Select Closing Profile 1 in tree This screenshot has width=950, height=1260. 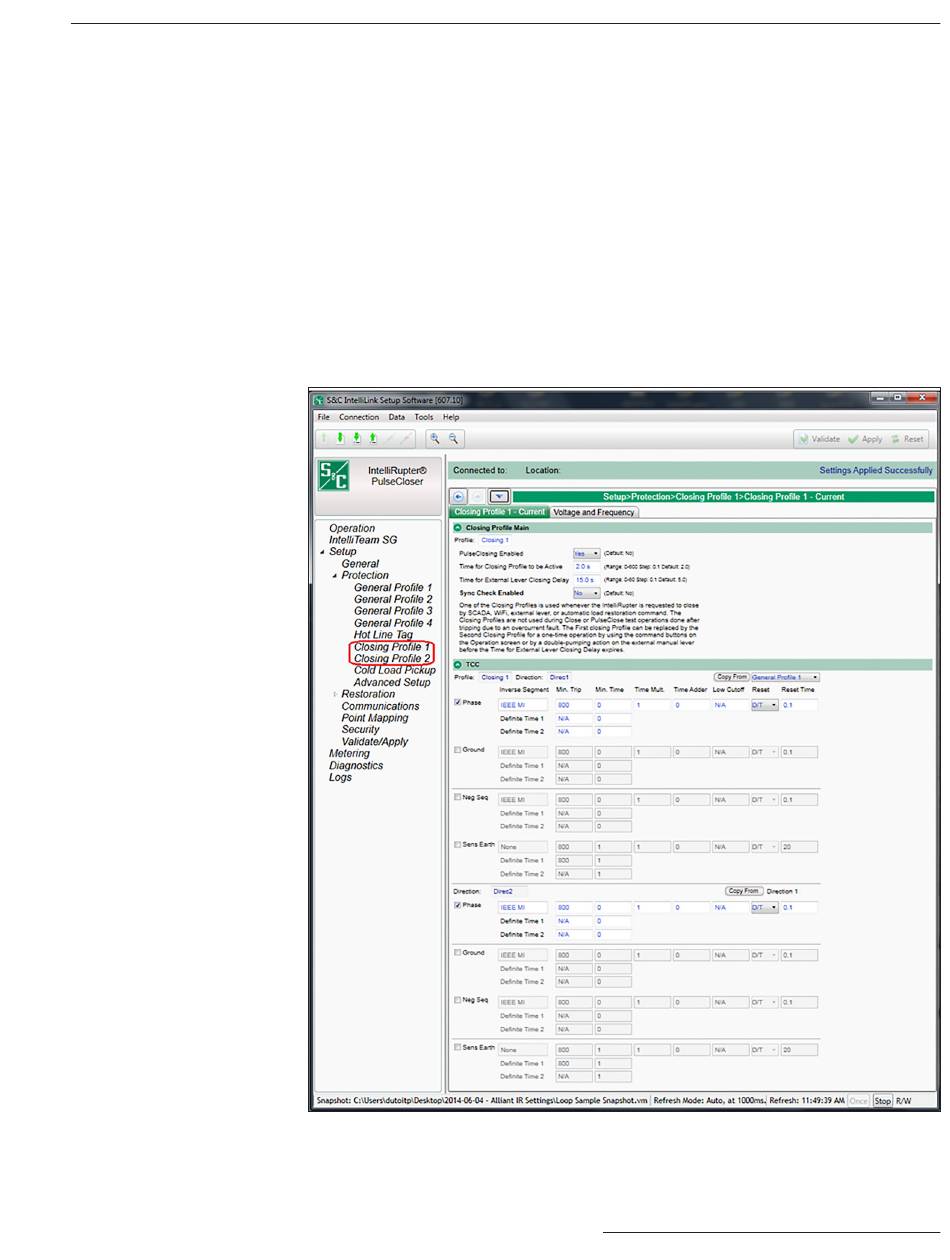(392, 647)
